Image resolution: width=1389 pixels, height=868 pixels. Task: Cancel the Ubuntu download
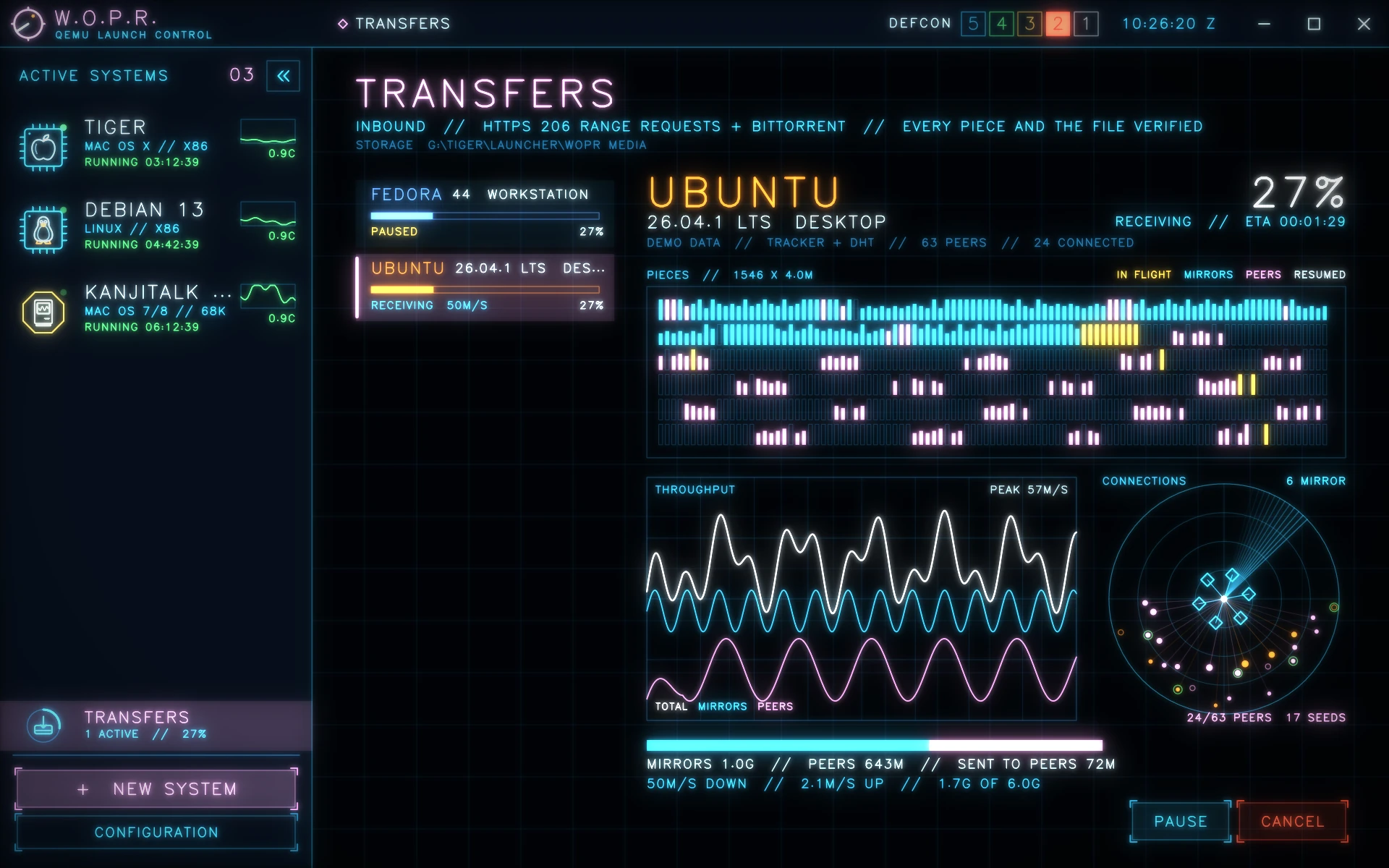point(1293,822)
